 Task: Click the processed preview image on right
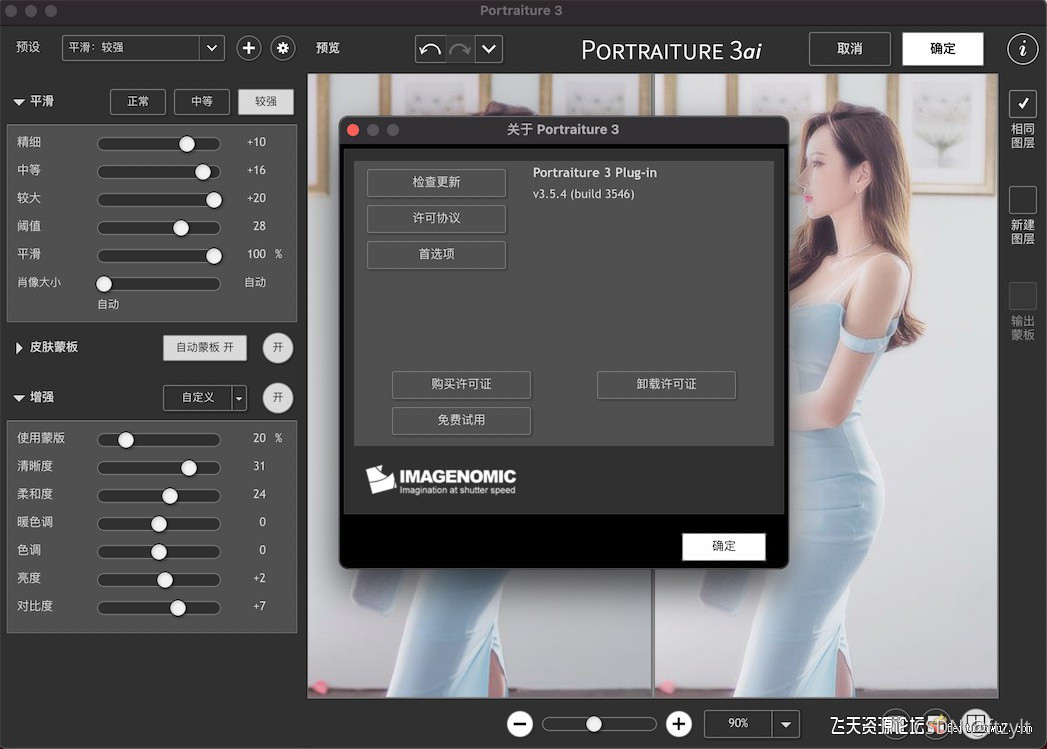tap(825, 385)
